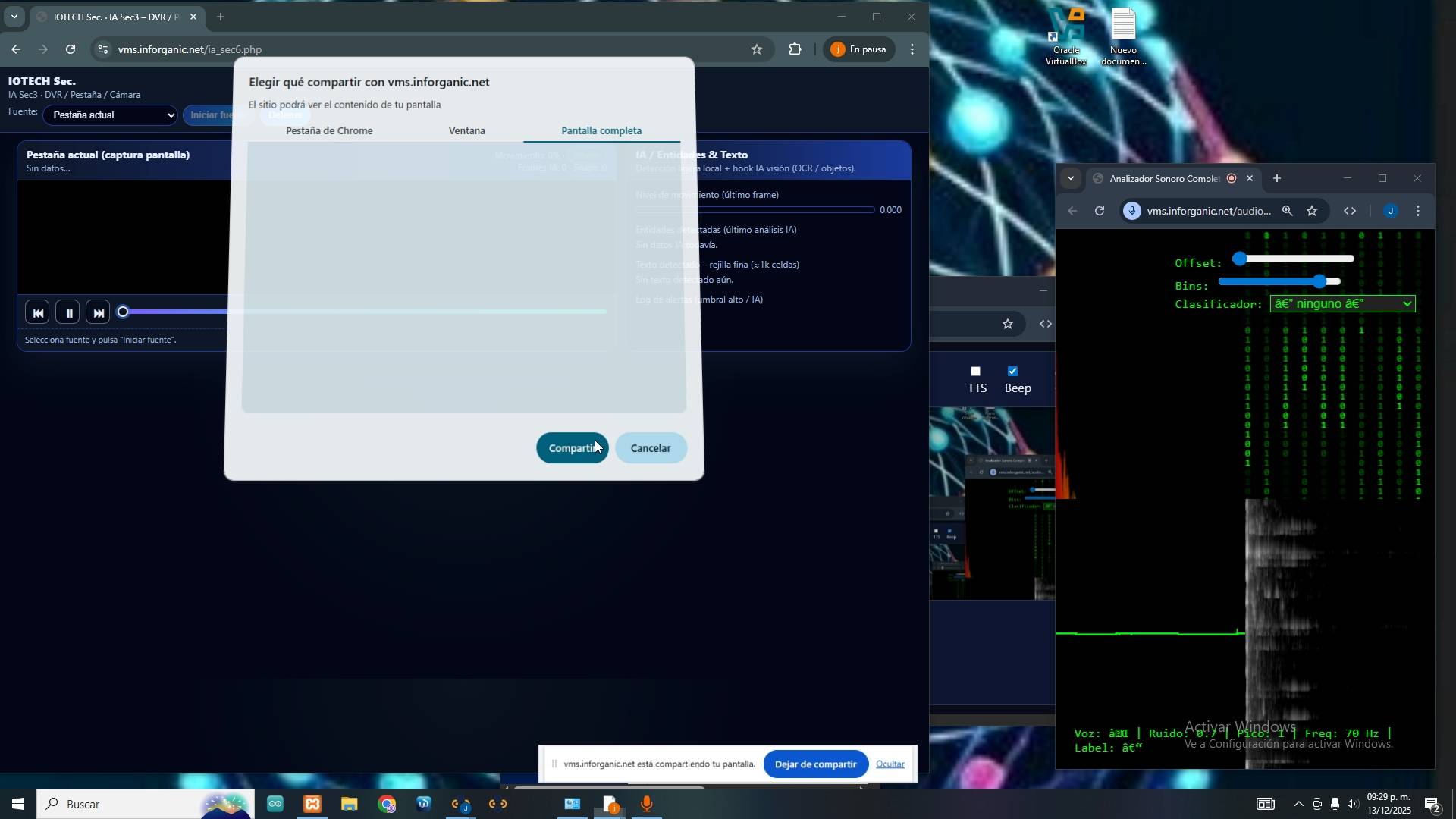1456x819 pixels.
Task: Pause playback with the pause icon
Action: tap(68, 313)
